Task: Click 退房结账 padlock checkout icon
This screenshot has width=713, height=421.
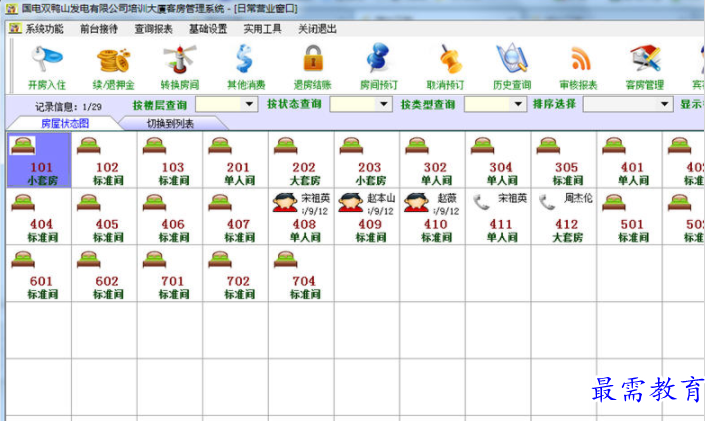Action: [x=313, y=58]
